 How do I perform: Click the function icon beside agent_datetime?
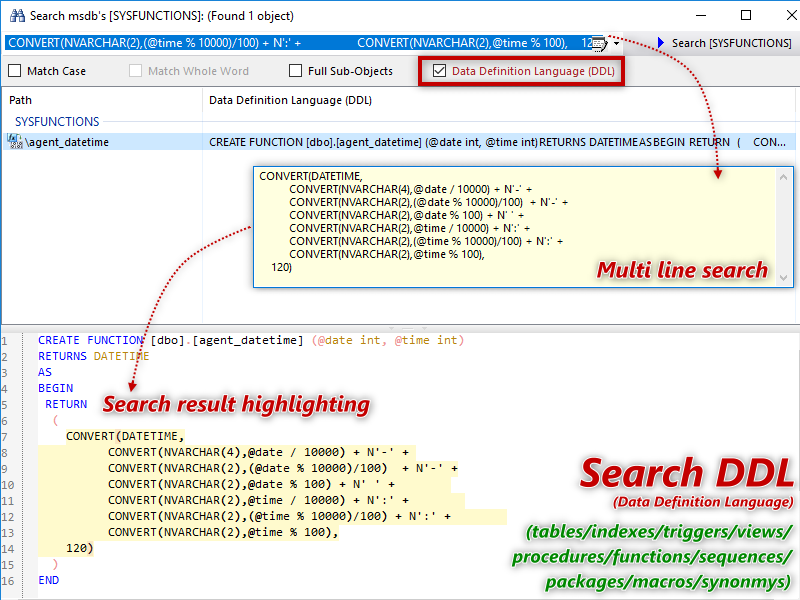(x=15, y=141)
